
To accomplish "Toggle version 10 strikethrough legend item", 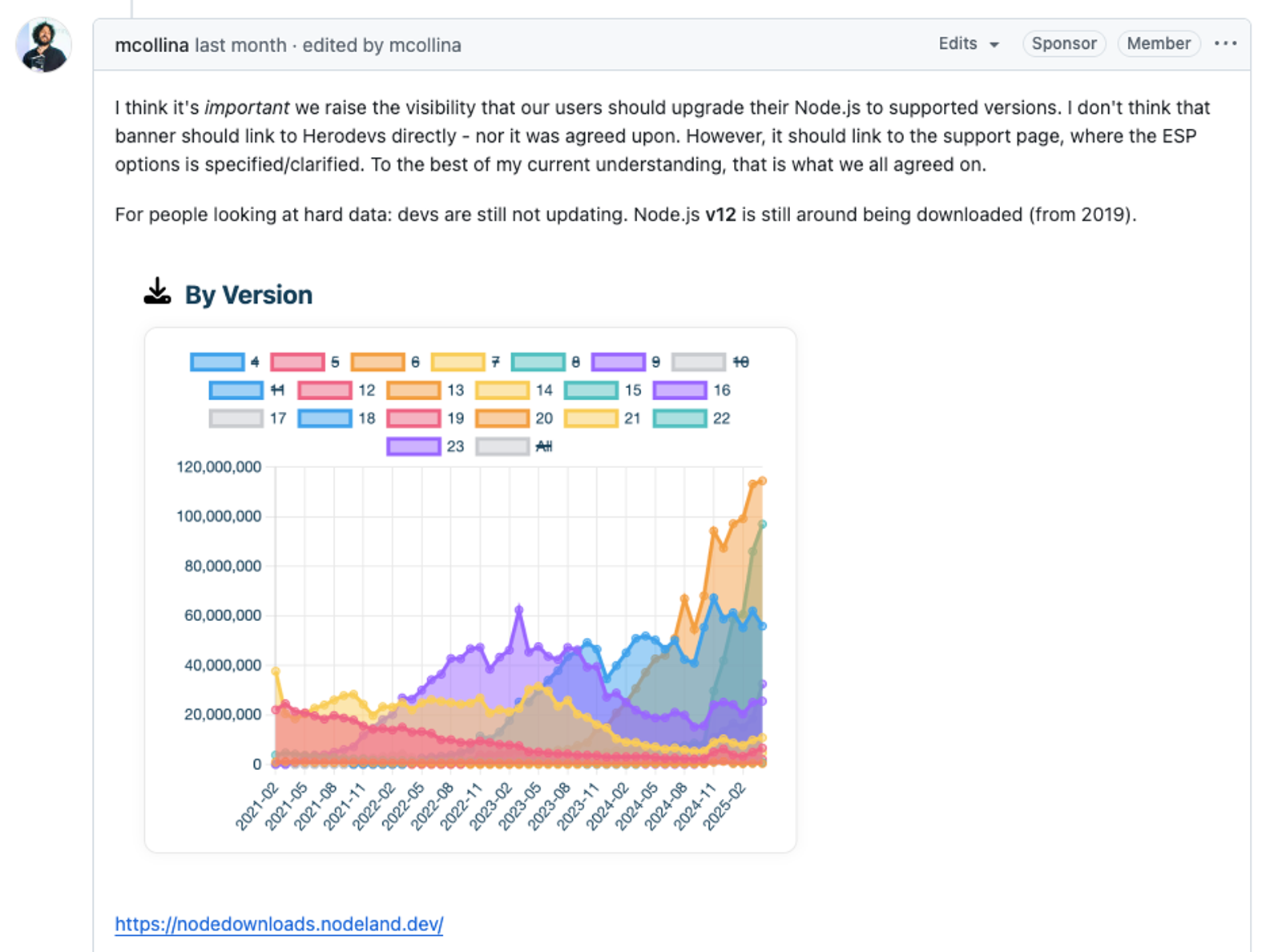I will click(x=710, y=362).
